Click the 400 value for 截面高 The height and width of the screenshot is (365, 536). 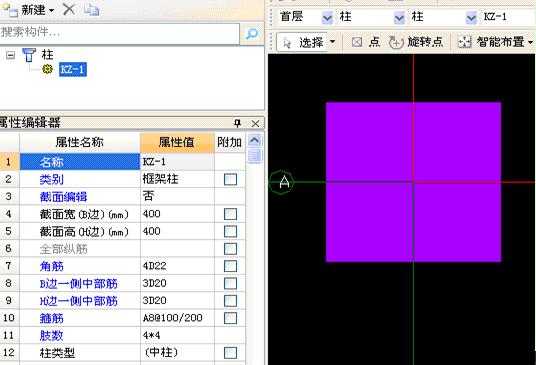[177, 231]
